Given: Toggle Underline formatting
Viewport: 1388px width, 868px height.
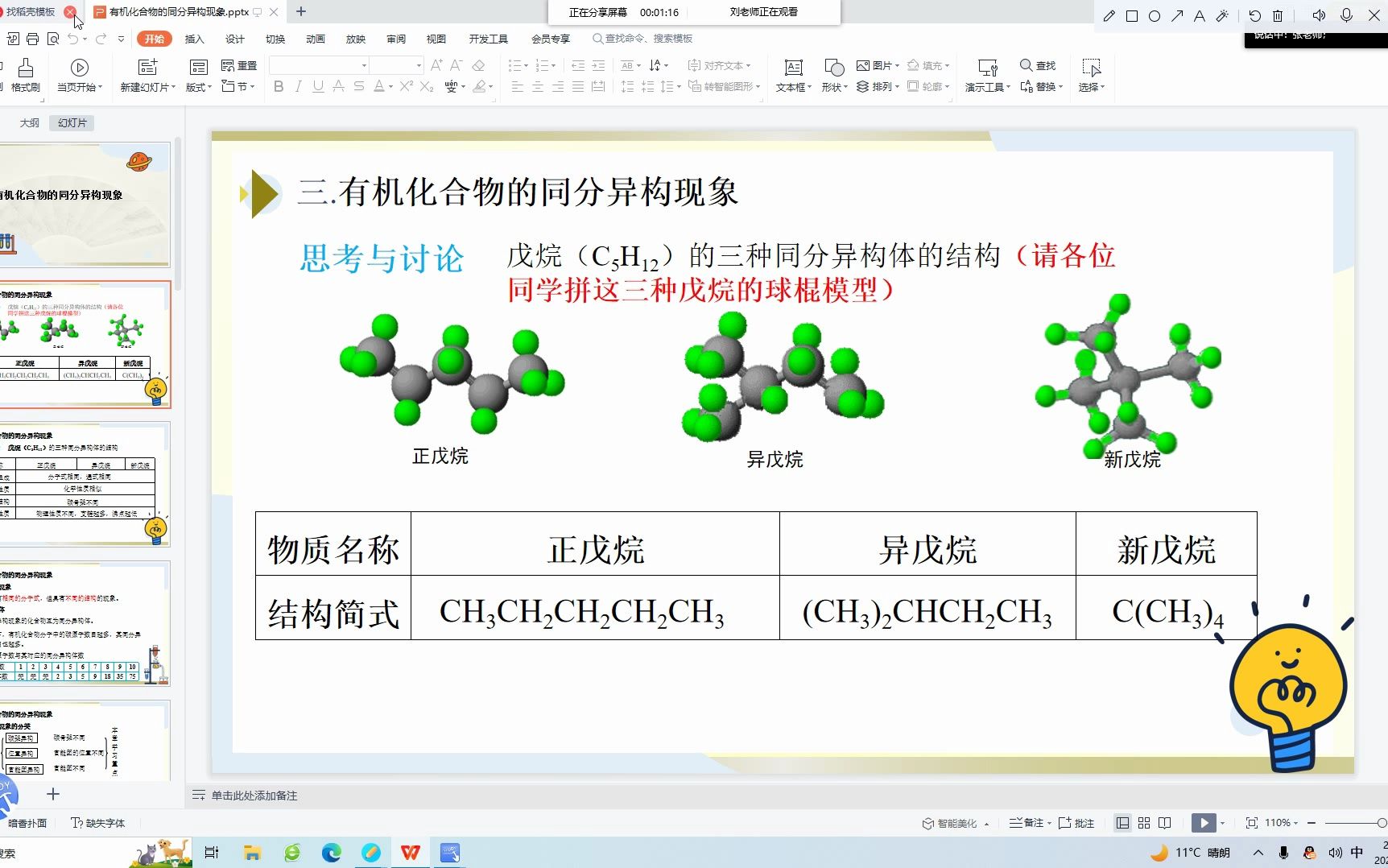Looking at the screenshot, I should pos(318,86).
